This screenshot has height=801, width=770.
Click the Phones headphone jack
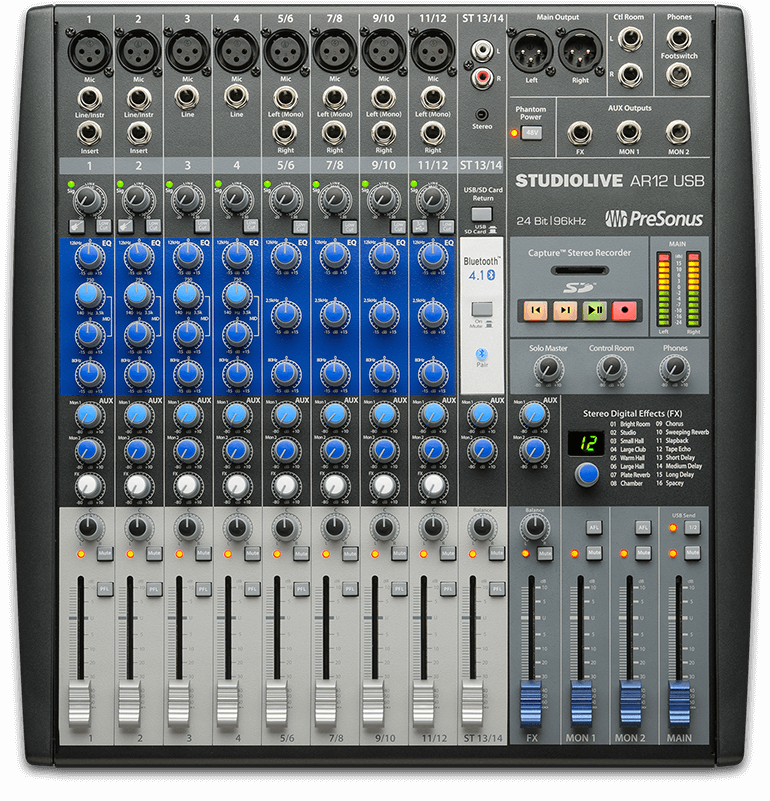679,38
